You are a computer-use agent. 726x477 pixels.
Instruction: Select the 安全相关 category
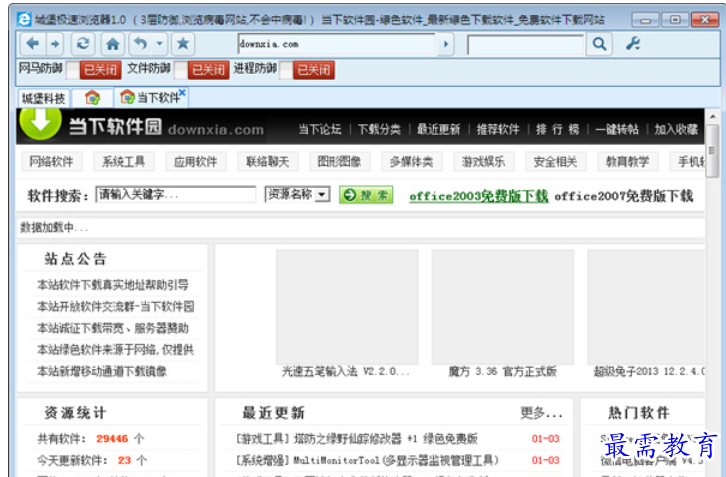(556, 162)
